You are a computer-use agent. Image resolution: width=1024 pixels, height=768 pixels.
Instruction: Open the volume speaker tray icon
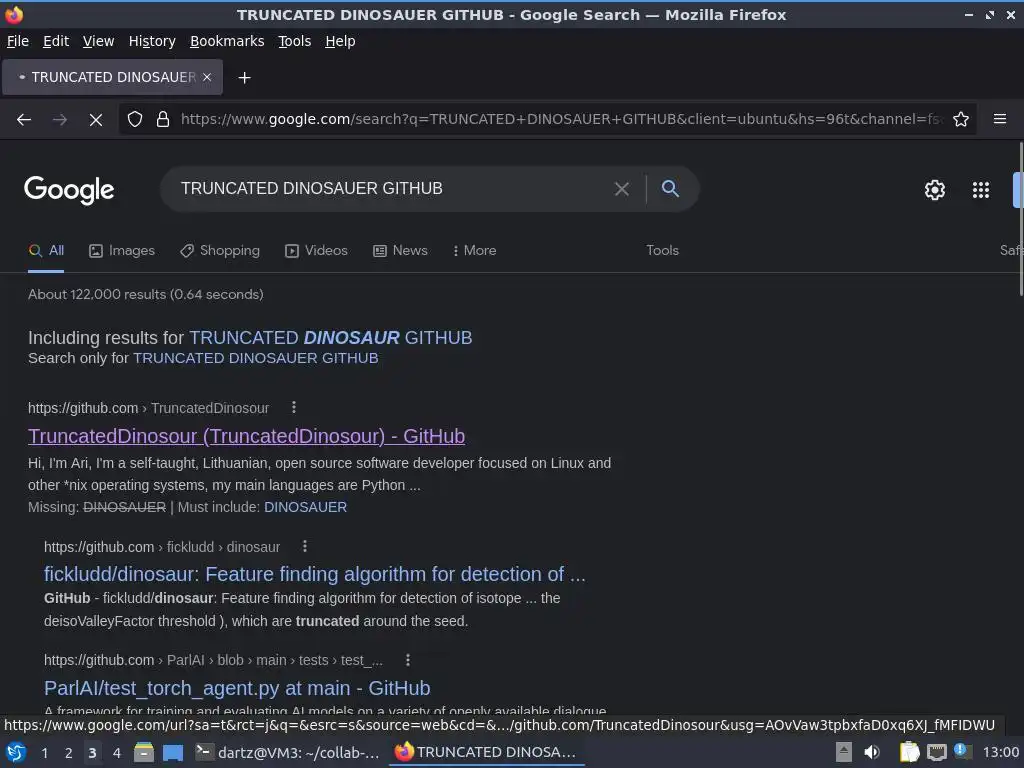click(872, 752)
